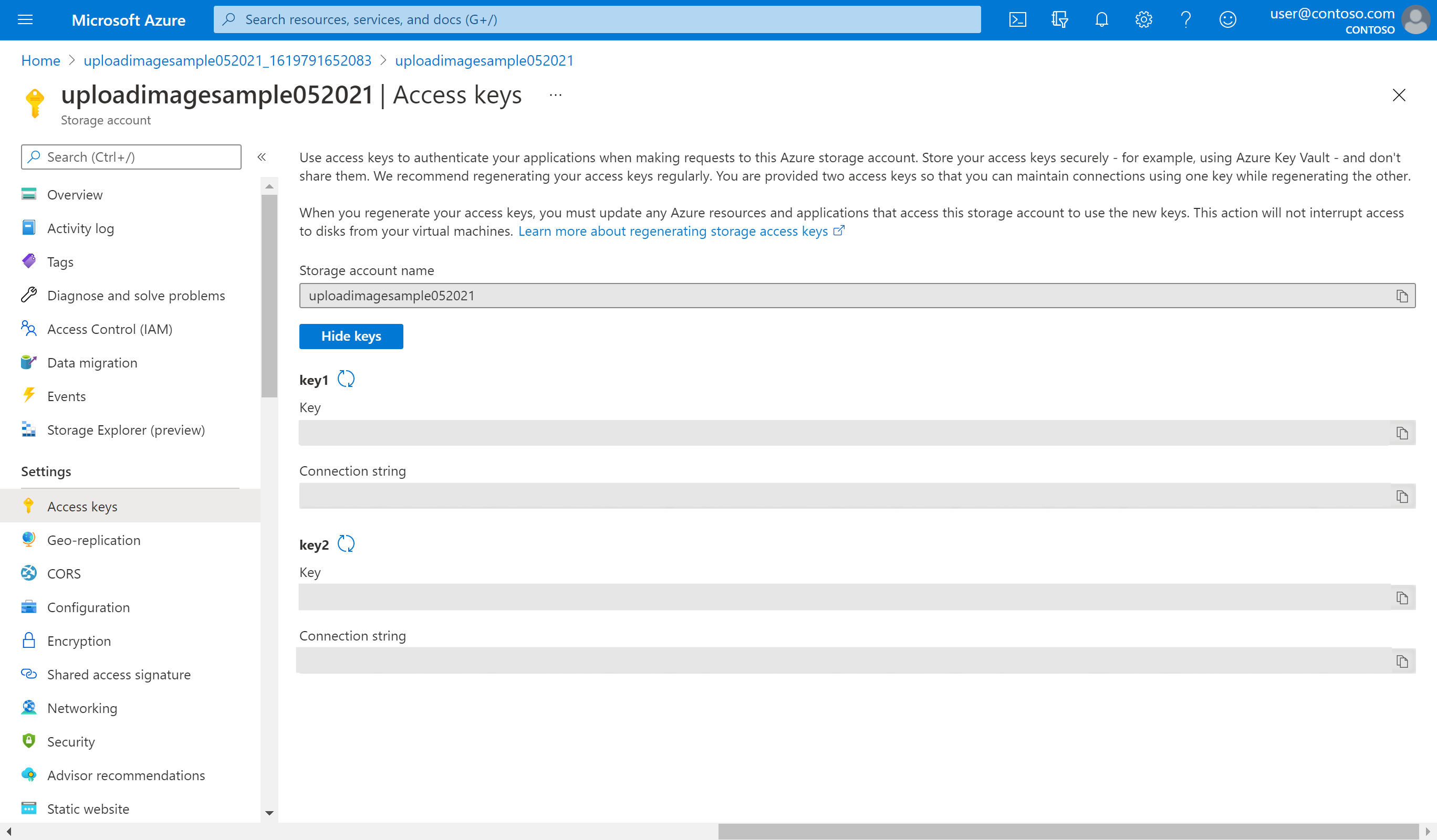The width and height of the screenshot is (1437, 840).
Task: Open the more options ellipsis beside the title
Action: click(x=555, y=95)
